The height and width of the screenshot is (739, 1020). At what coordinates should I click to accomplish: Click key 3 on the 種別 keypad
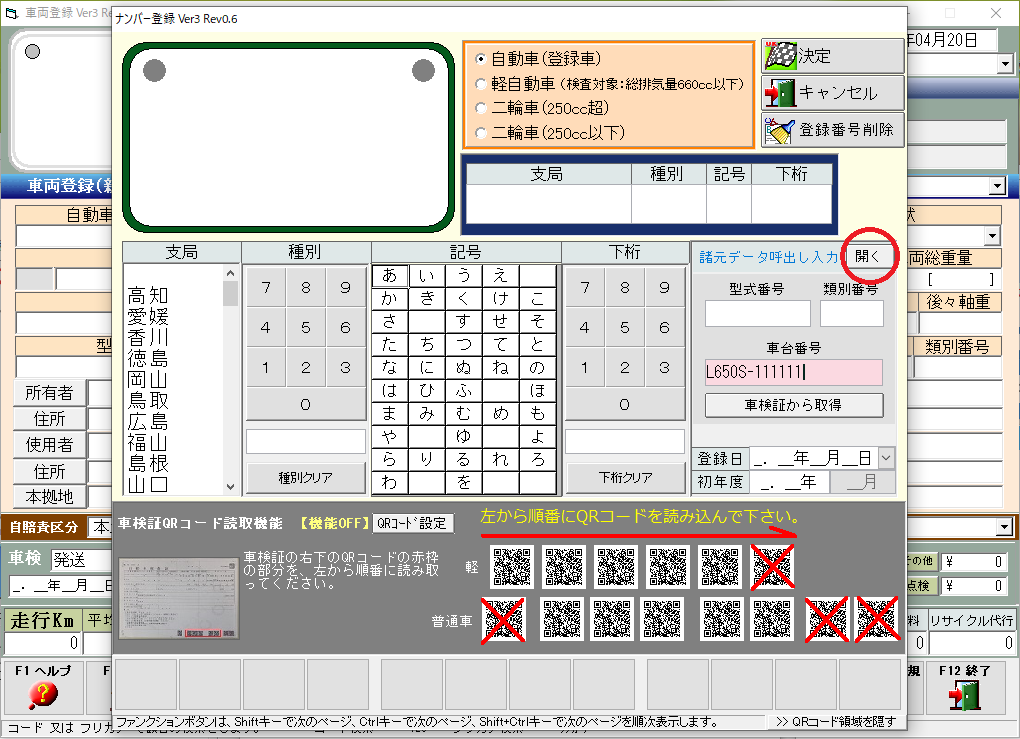345,368
